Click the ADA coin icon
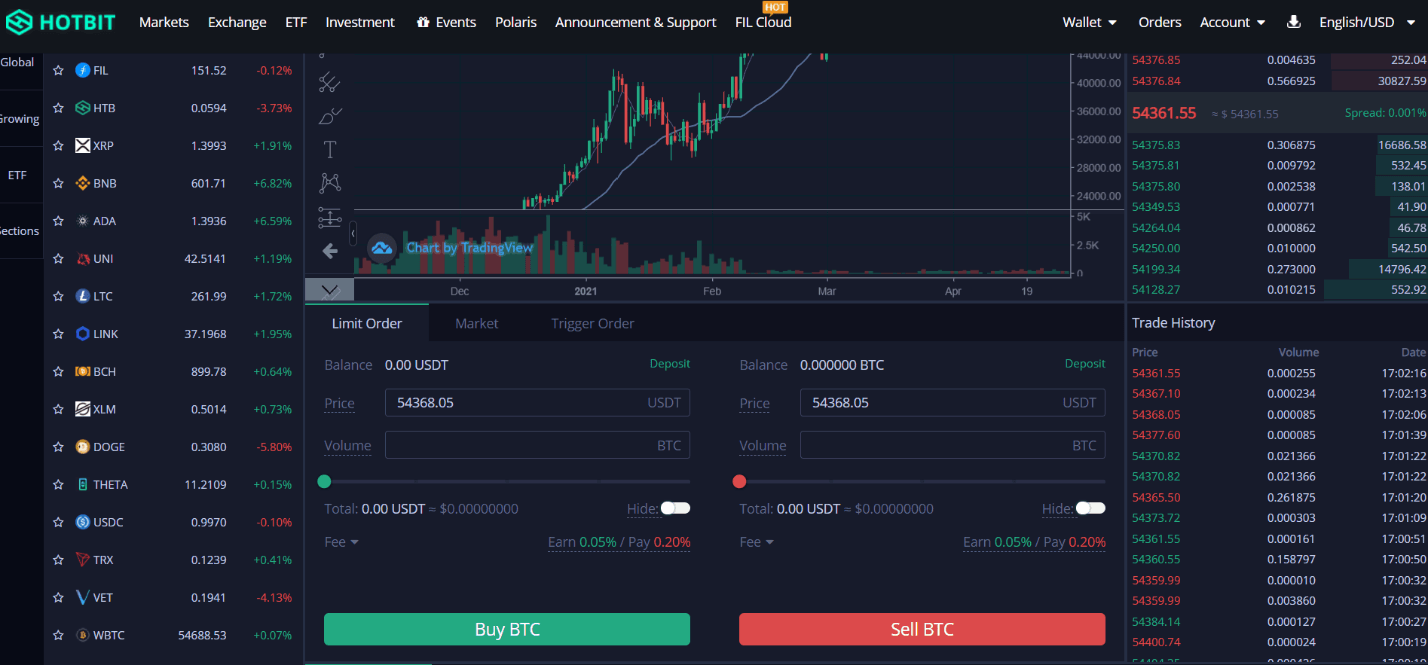 point(83,221)
